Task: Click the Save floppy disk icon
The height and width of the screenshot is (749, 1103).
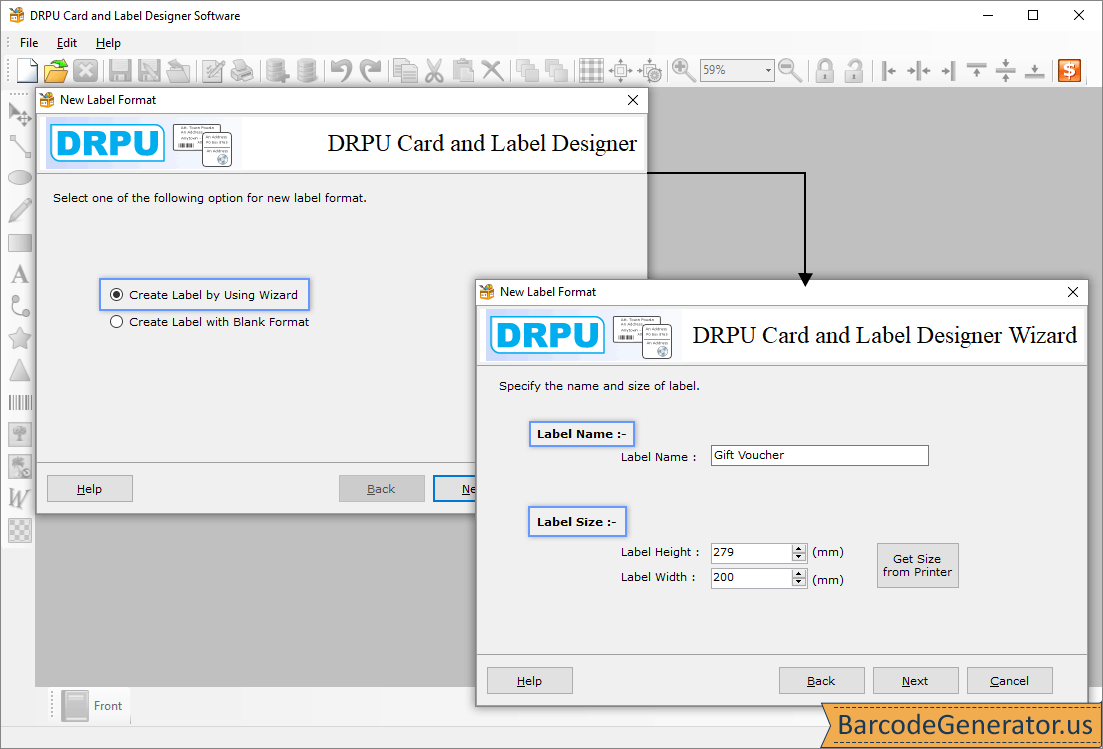Action: tap(120, 70)
